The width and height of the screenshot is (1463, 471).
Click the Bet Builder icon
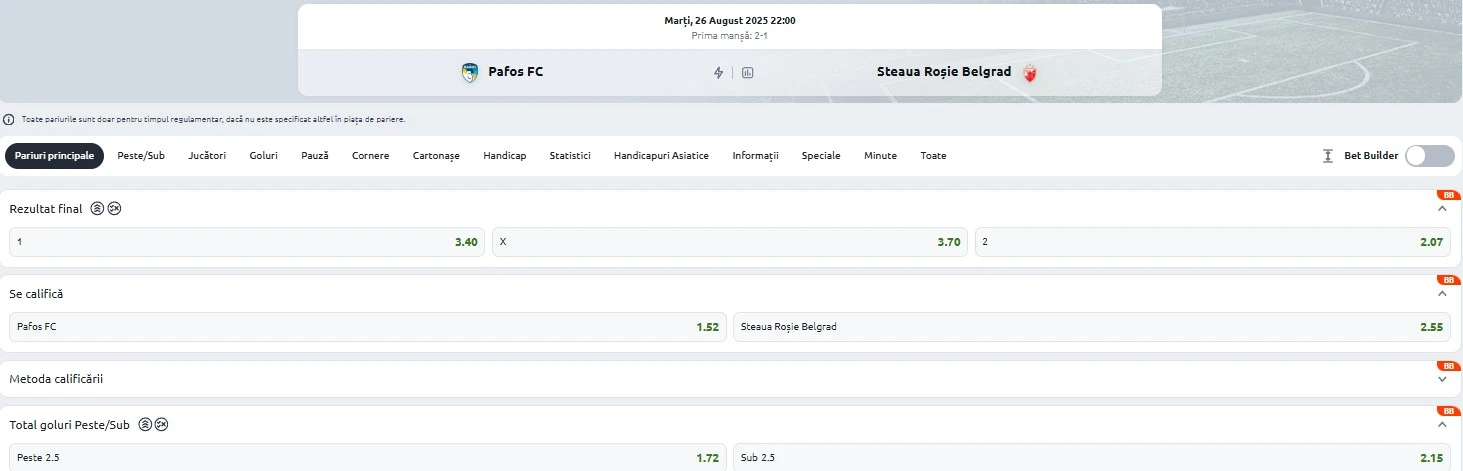coord(1328,156)
